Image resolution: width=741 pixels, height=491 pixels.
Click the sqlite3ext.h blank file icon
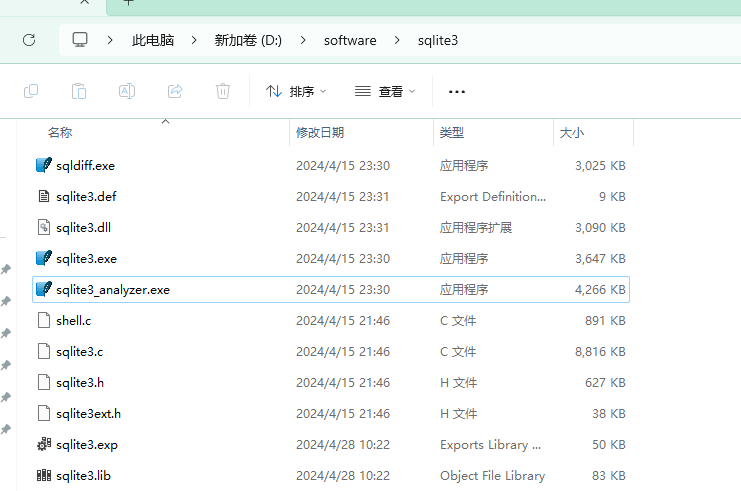[43, 413]
